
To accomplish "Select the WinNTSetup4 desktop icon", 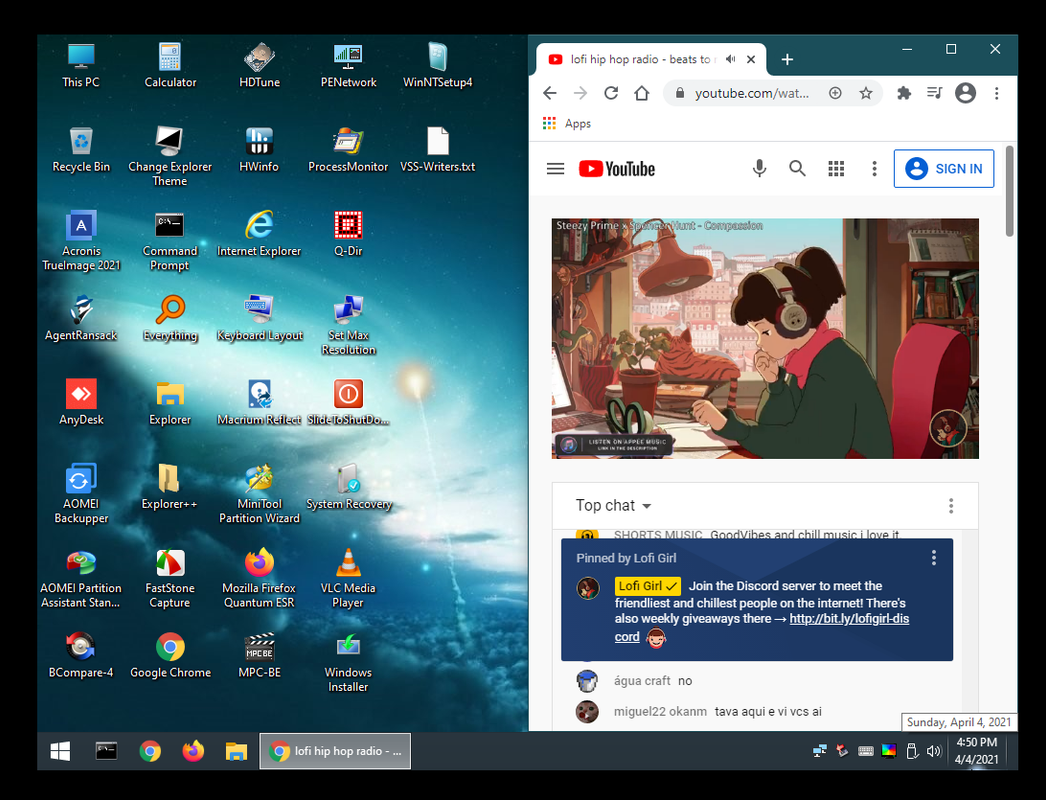I will tap(438, 65).
